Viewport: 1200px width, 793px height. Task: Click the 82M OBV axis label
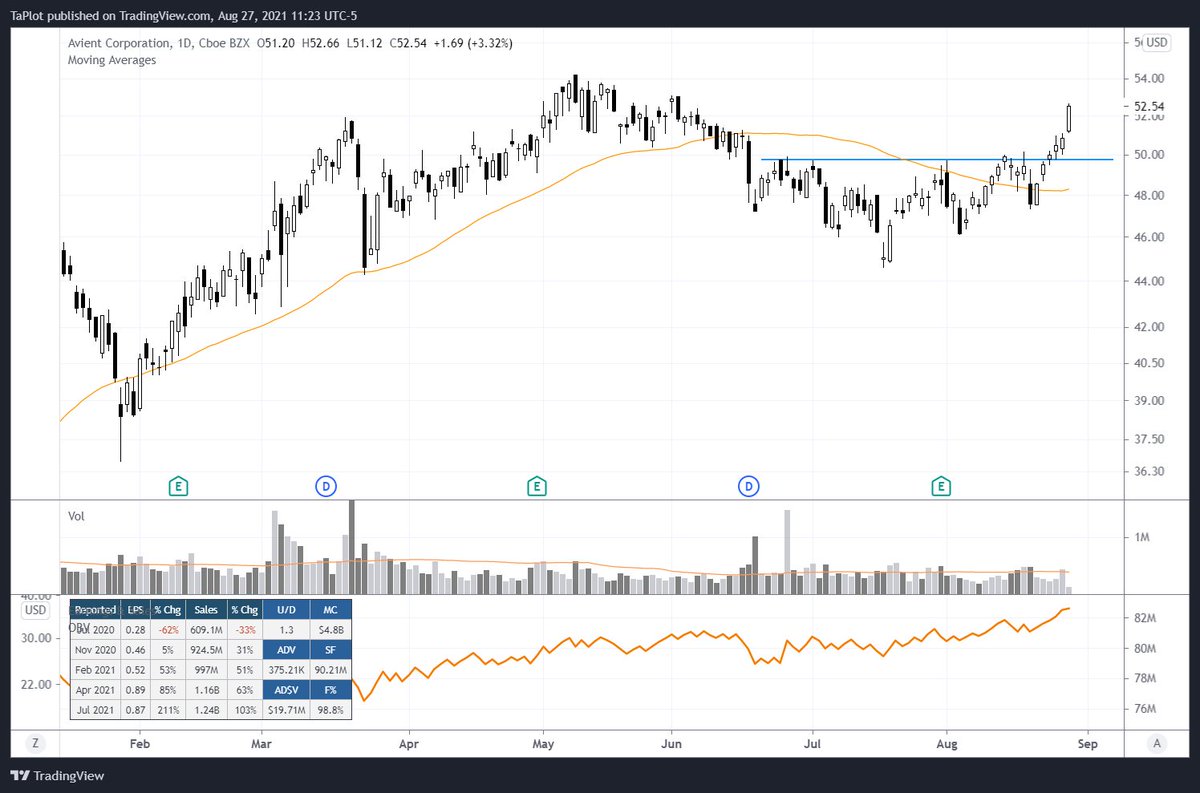(x=1145, y=620)
